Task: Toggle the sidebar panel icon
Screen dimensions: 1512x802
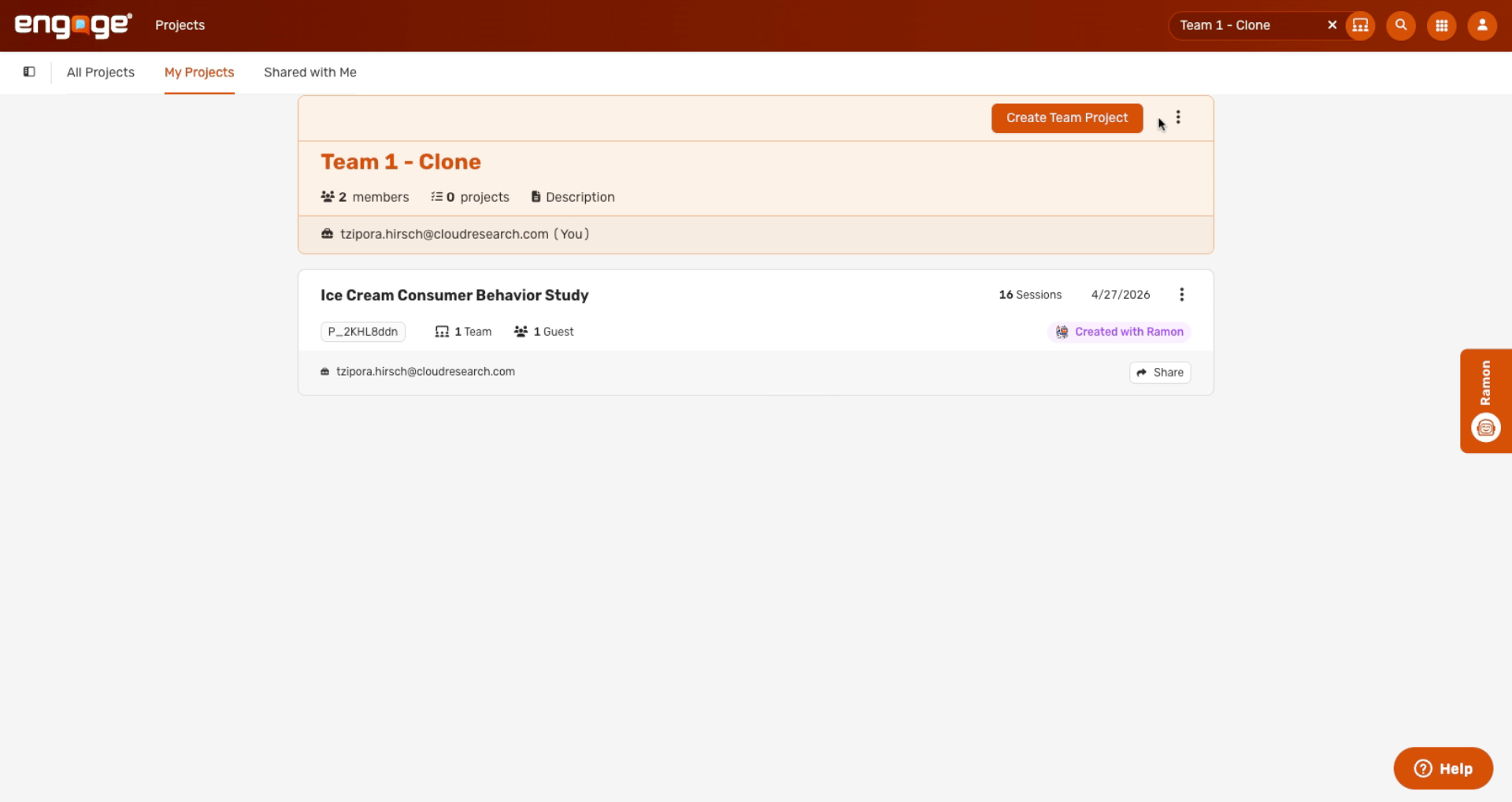Action: tap(29, 72)
